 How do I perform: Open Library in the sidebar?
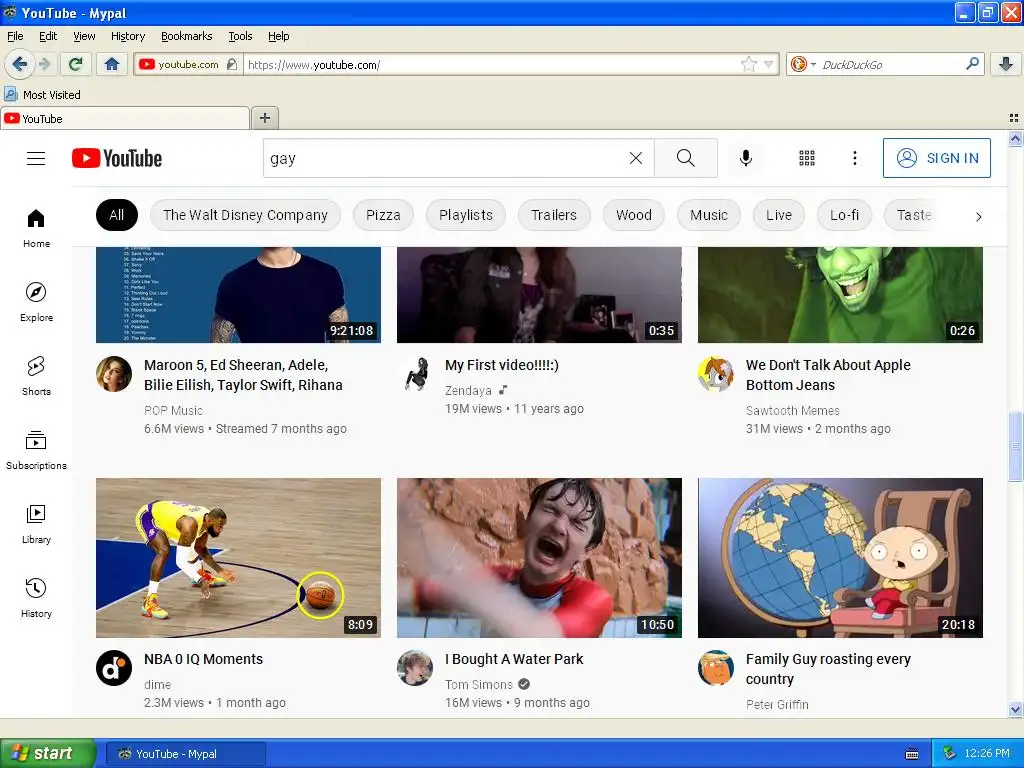pyautogui.click(x=36, y=524)
